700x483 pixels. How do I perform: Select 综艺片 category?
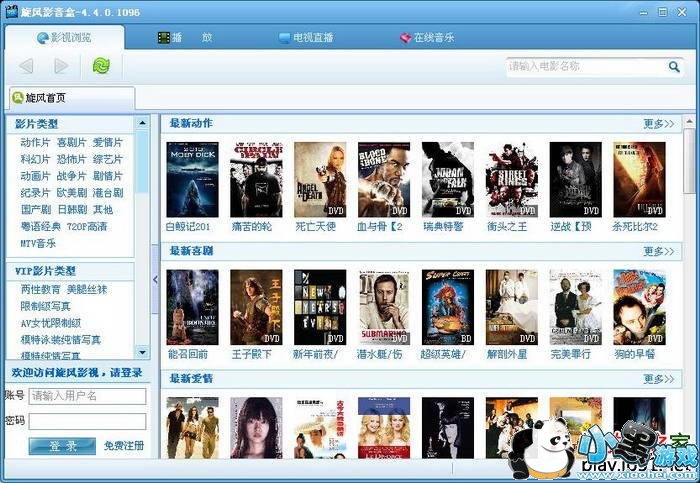pyautogui.click(x=108, y=159)
